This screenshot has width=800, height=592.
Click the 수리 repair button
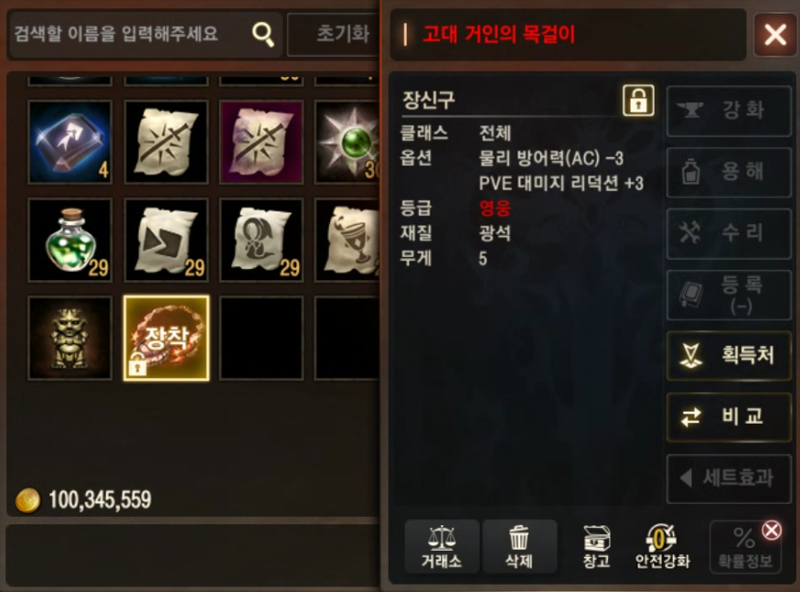tap(729, 233)
